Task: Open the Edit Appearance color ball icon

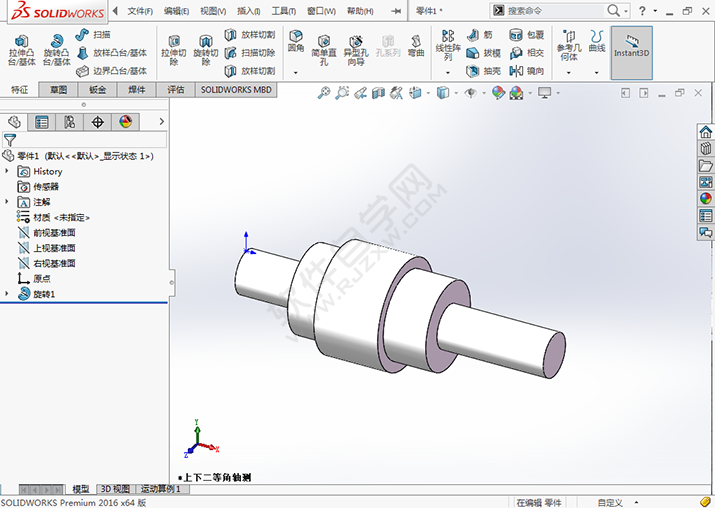Action: tap(498, 93)
